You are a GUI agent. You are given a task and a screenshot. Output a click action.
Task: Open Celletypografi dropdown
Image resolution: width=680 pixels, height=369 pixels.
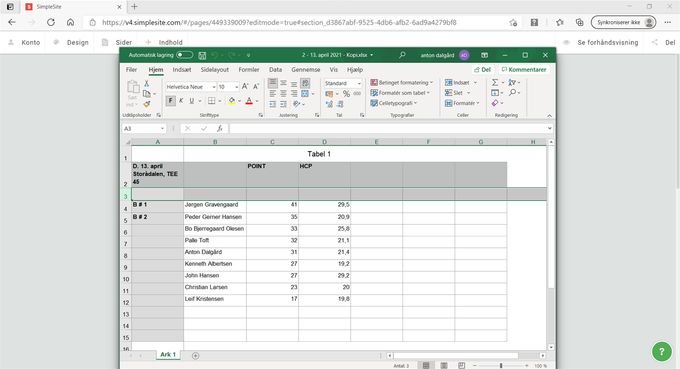click(394, 103)
